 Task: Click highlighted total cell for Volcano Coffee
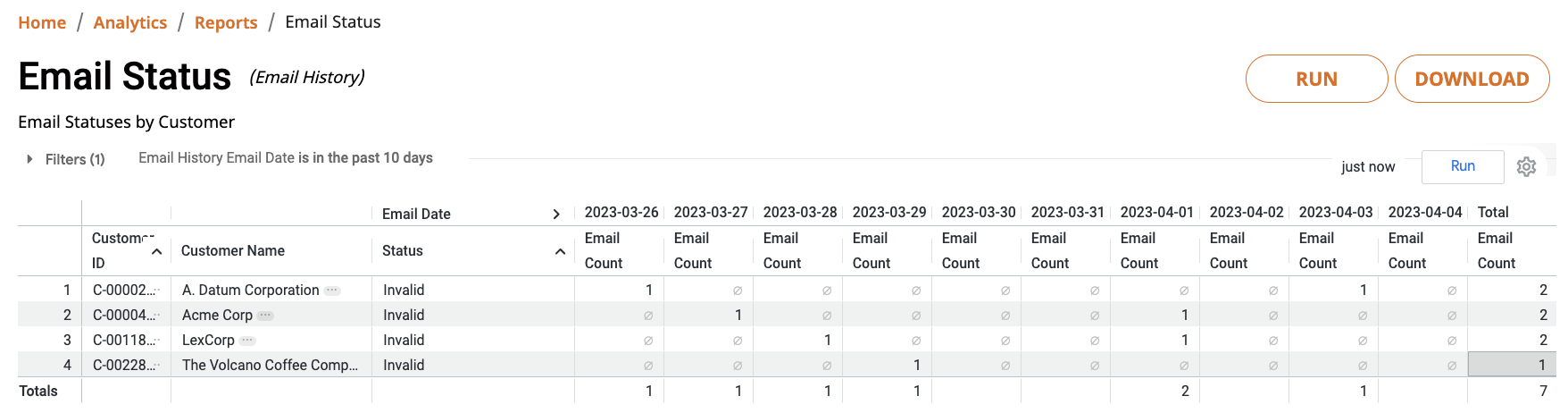(x=1512, y=365)
